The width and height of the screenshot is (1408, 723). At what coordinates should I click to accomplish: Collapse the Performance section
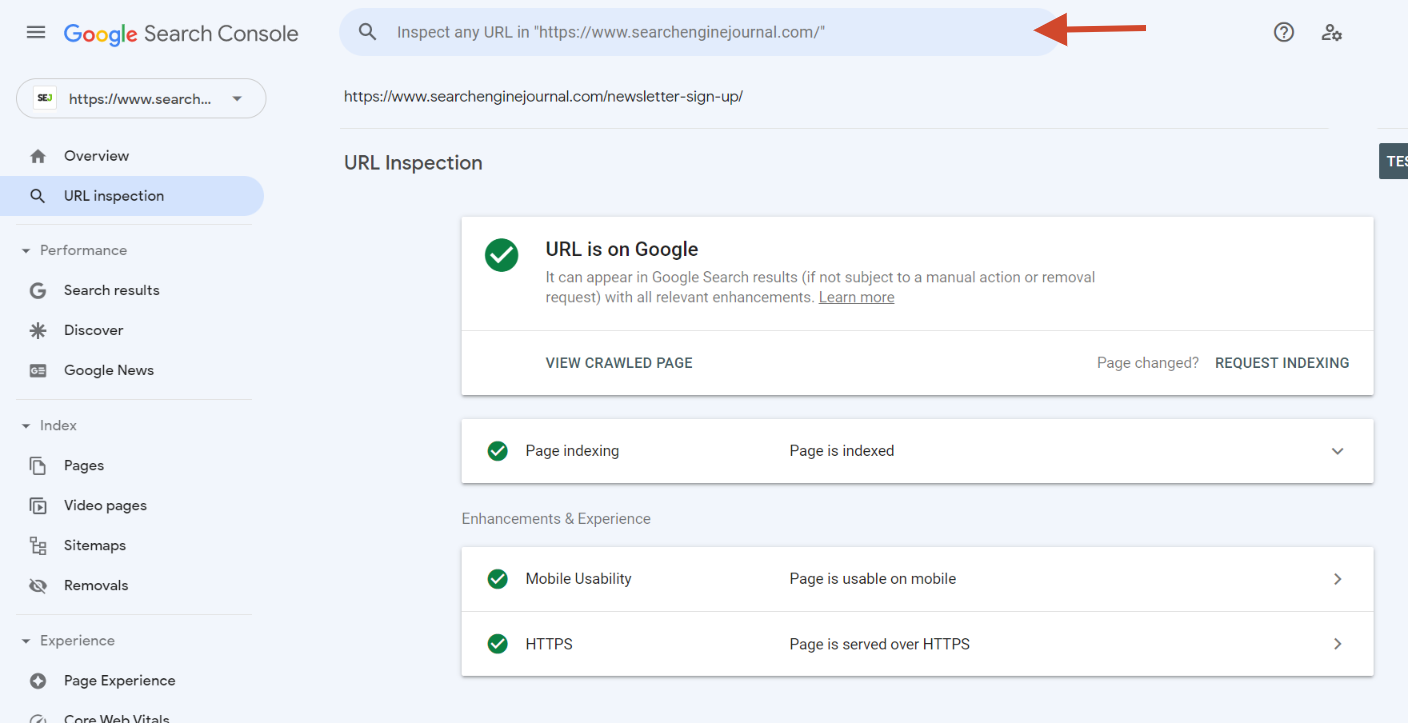click(26, 250)
